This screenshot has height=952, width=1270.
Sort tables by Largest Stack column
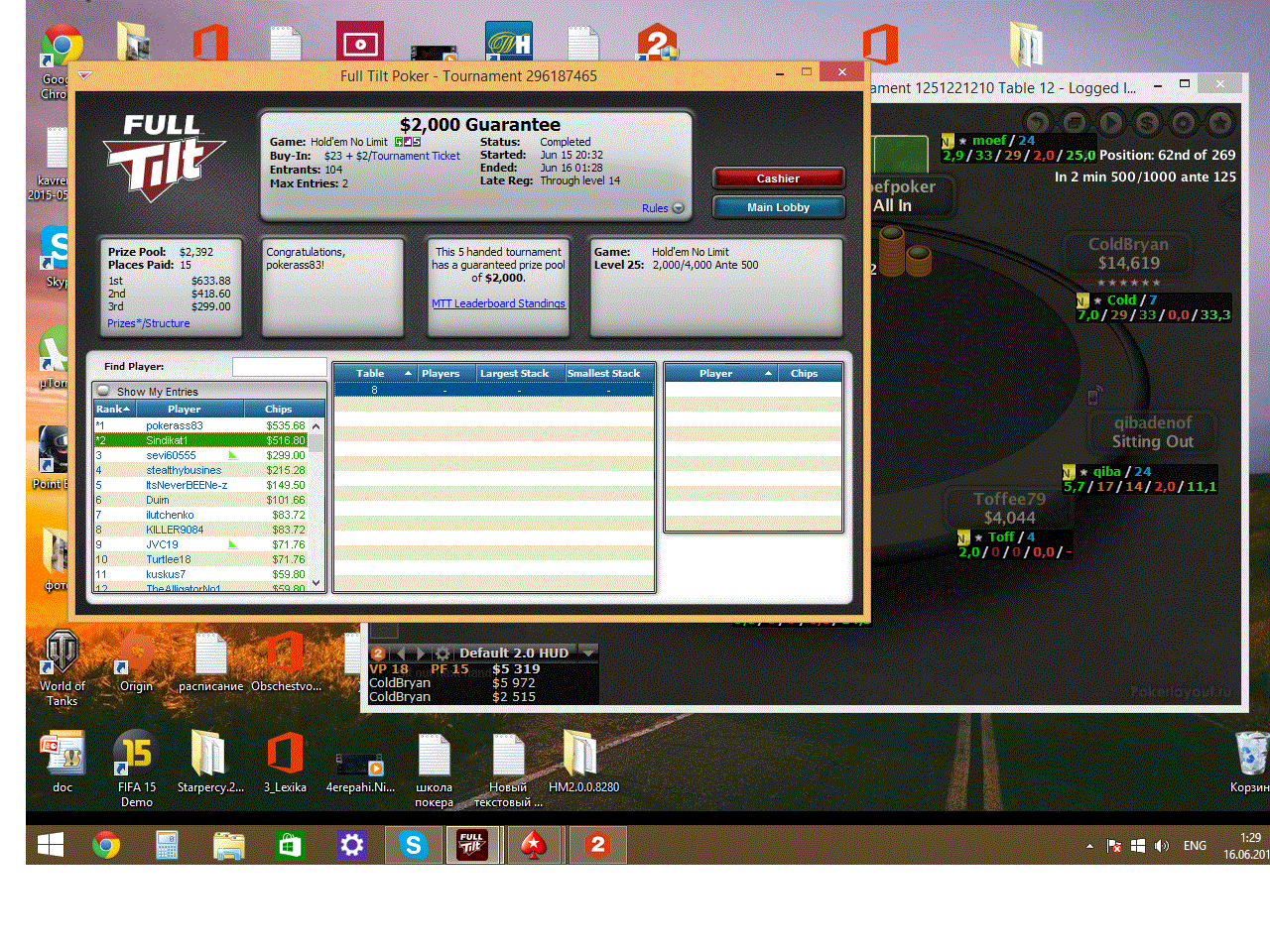(520, 373)
